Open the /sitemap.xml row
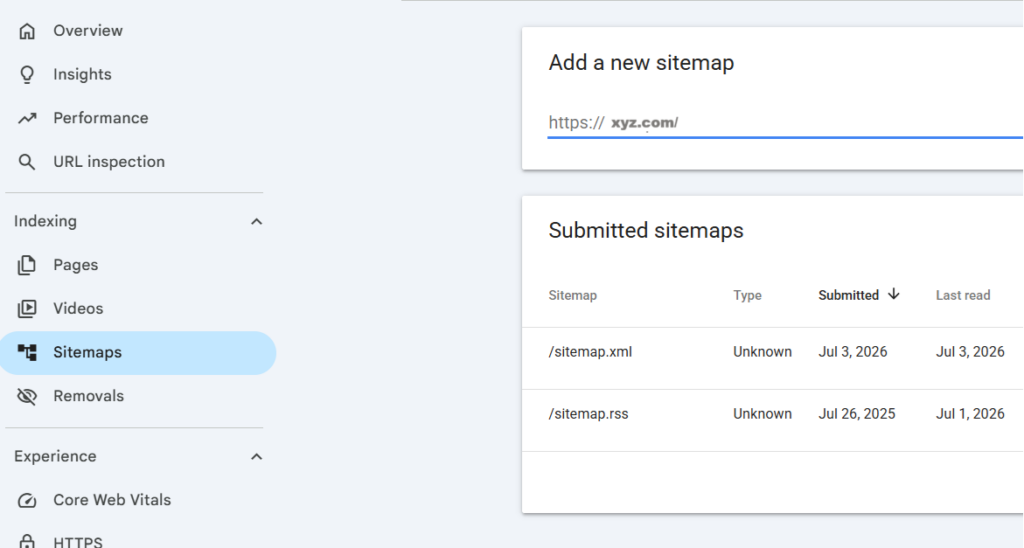 773,359
